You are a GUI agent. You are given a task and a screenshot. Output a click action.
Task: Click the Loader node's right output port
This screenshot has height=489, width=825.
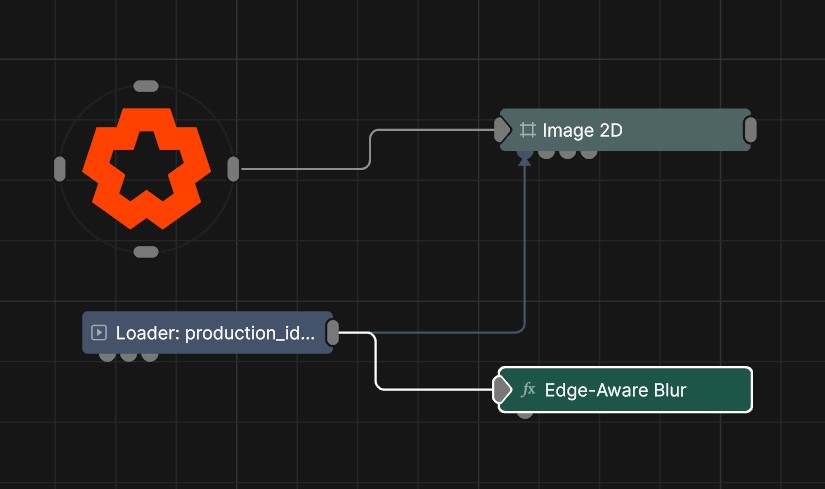tap(333, 333)
